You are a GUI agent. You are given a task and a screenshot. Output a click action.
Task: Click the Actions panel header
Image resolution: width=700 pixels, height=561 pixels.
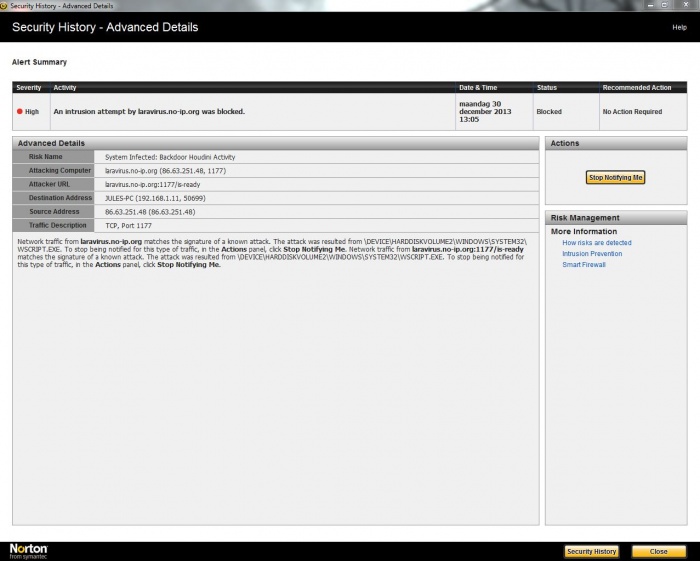[616, 143]
